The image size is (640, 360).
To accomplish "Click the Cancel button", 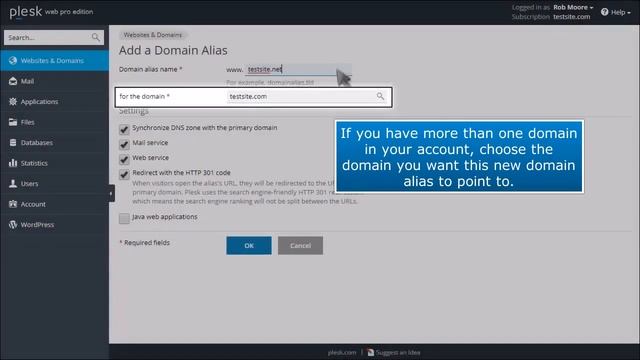I will (300, 246).
